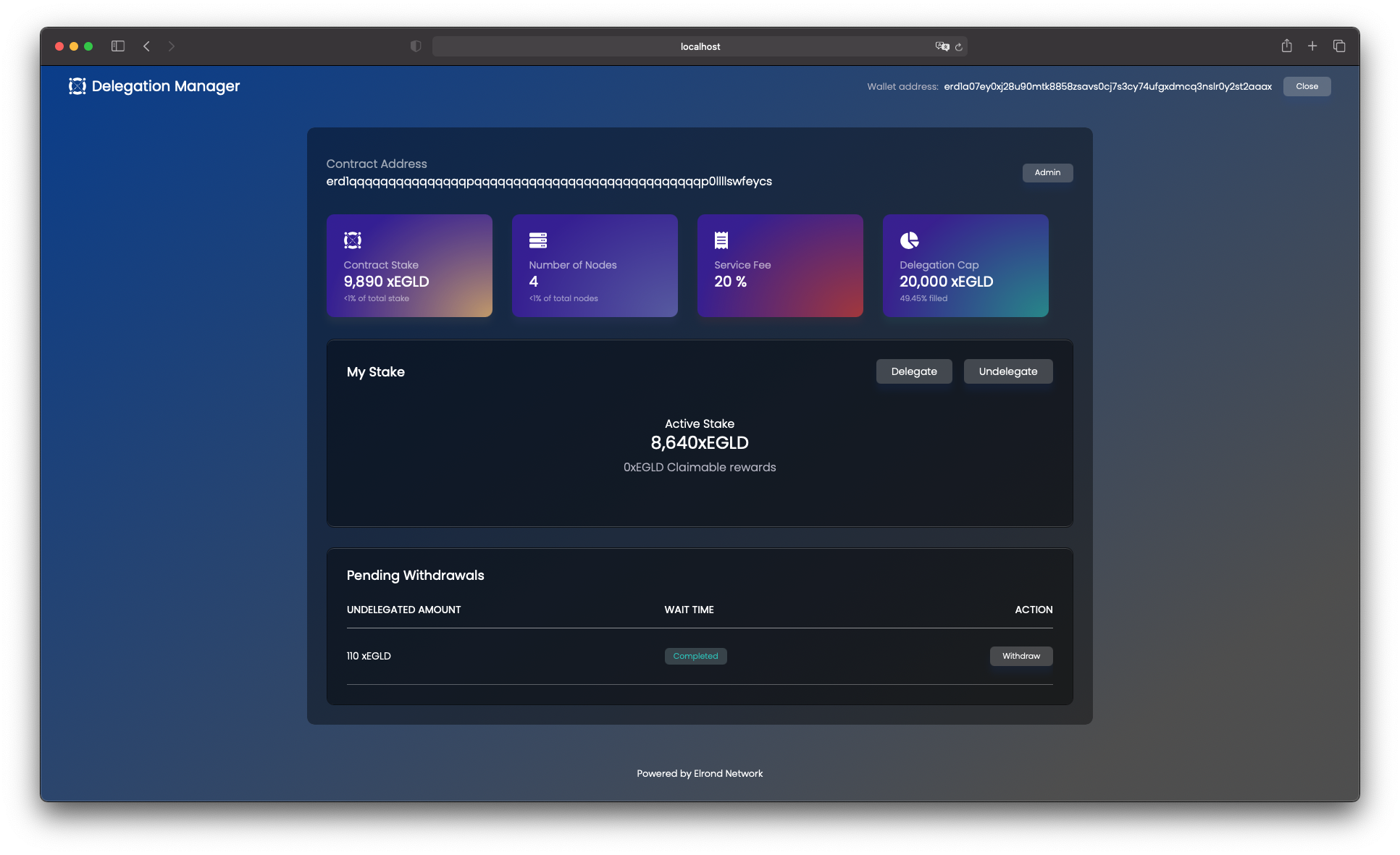This screenshot has height=855, width=1400.
Task: Click the Delegation Manager logo icon
Action: click(x=77, y=86)
